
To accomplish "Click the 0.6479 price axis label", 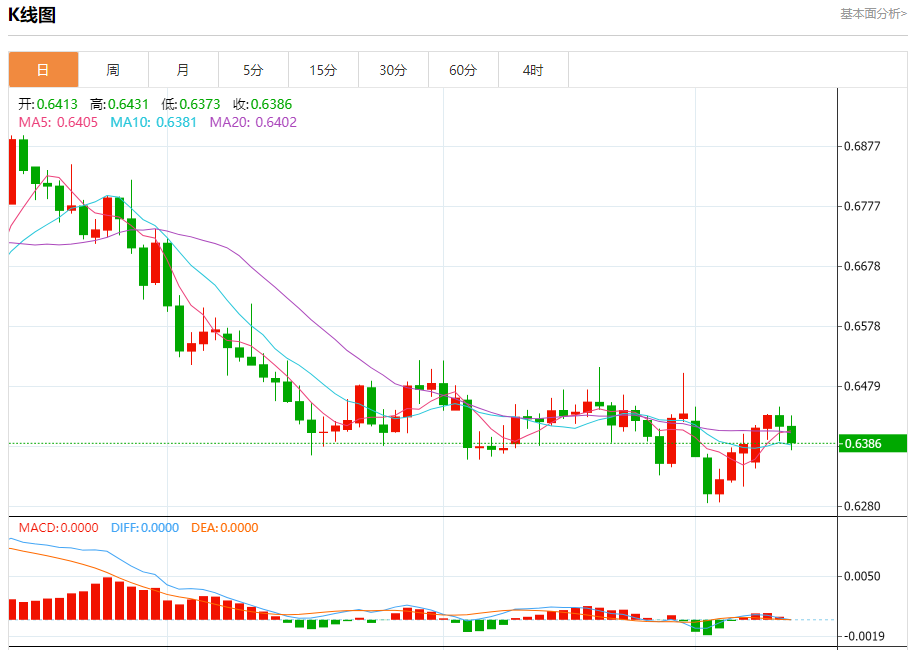I will pyautogui.click(x=862, y=386).
